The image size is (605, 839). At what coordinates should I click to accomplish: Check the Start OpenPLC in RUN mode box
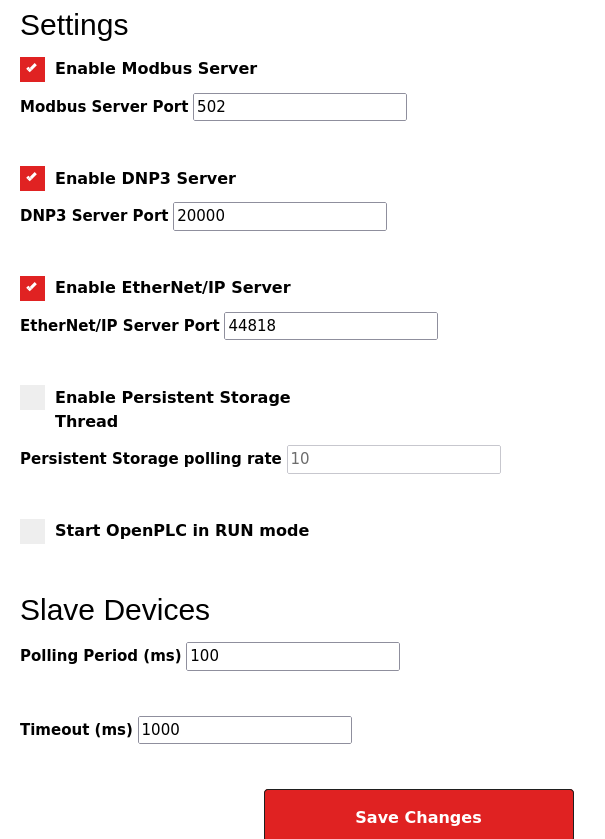point(32,531)
